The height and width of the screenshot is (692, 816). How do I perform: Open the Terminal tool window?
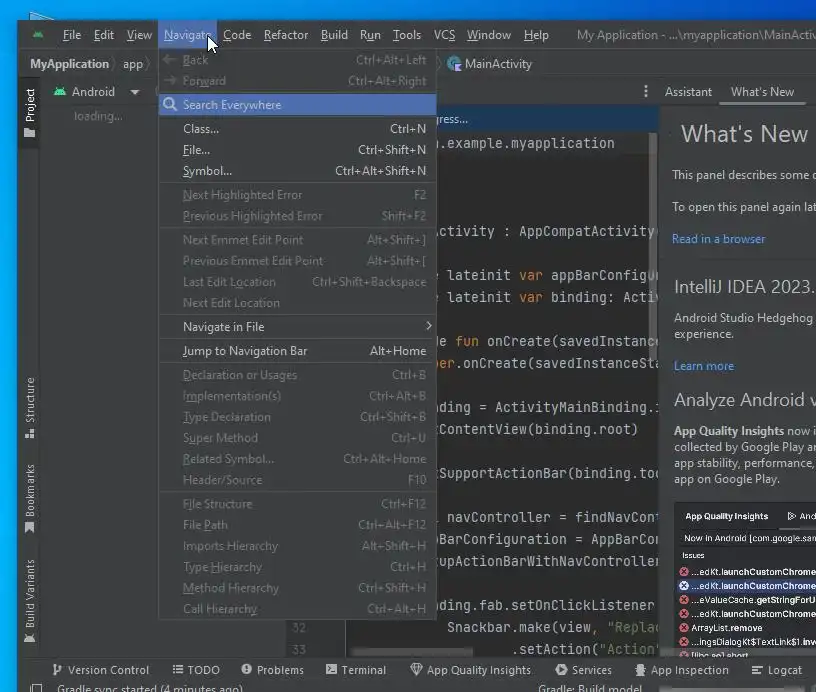pos(356,670)
